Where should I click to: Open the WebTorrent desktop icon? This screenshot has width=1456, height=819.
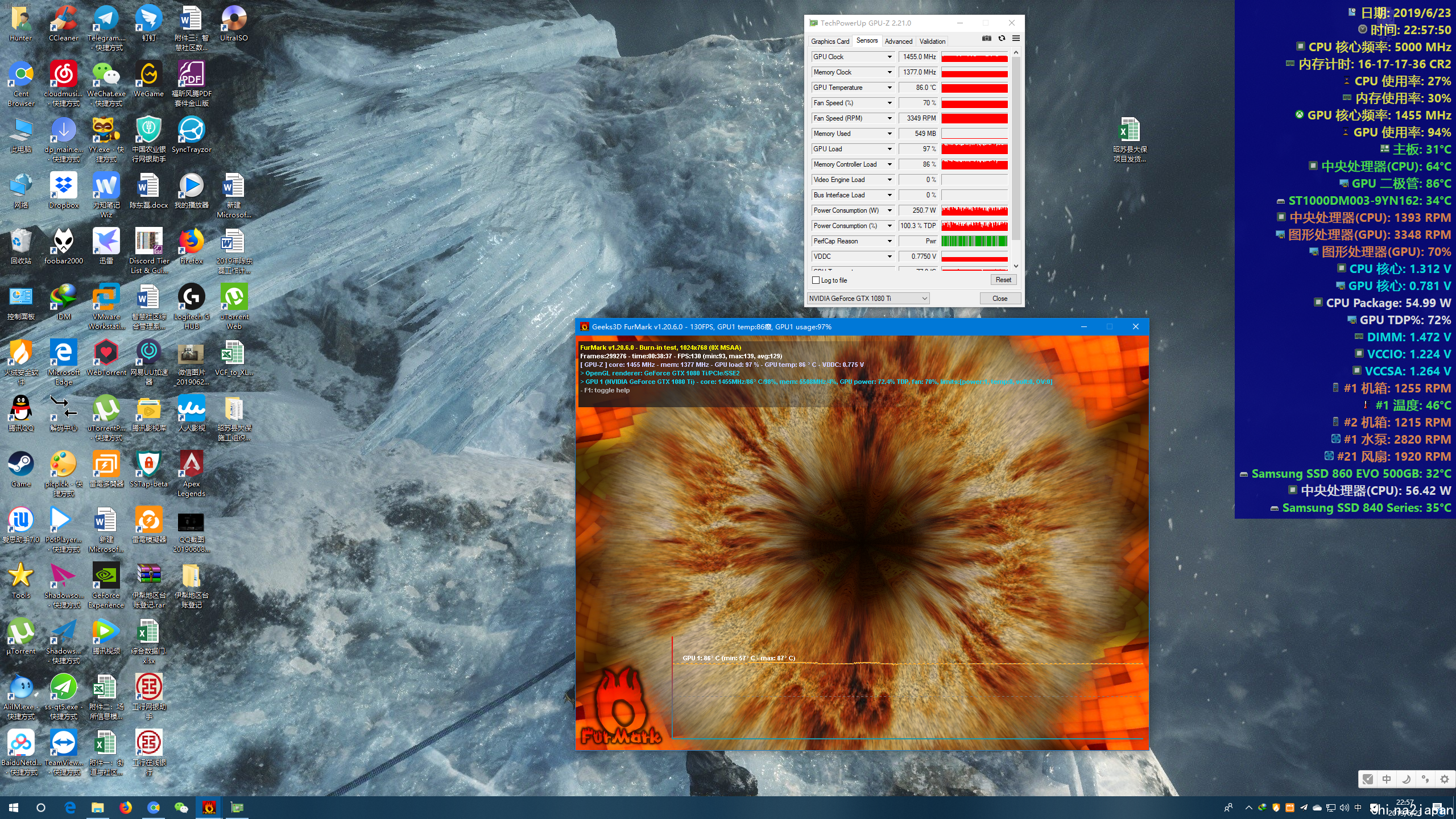[106, 358]
